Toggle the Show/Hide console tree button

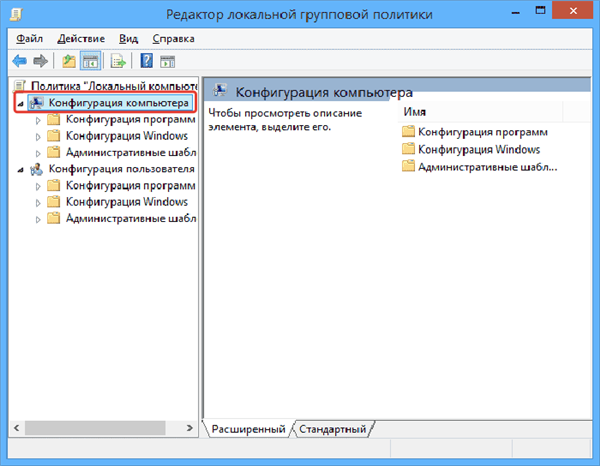click(x=91, y=61)
